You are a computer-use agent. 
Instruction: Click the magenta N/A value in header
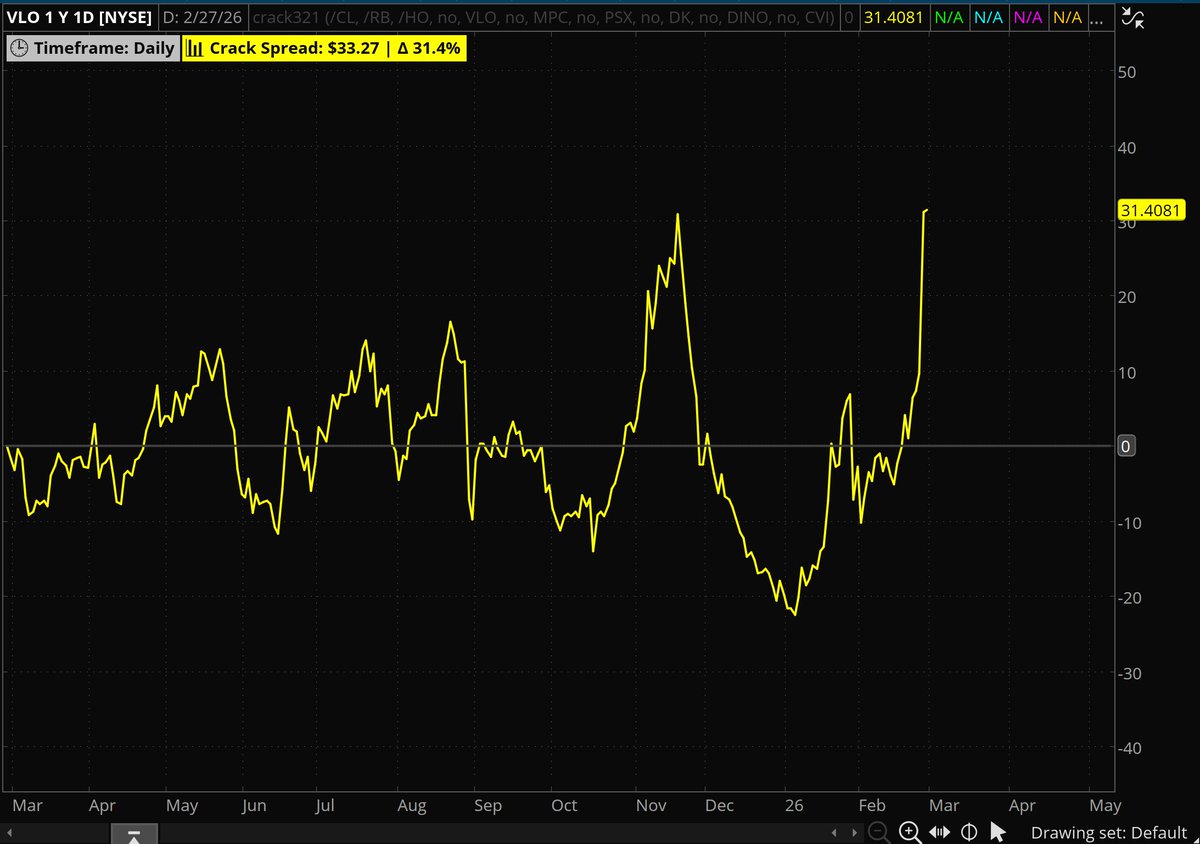tap(1027, 17)
